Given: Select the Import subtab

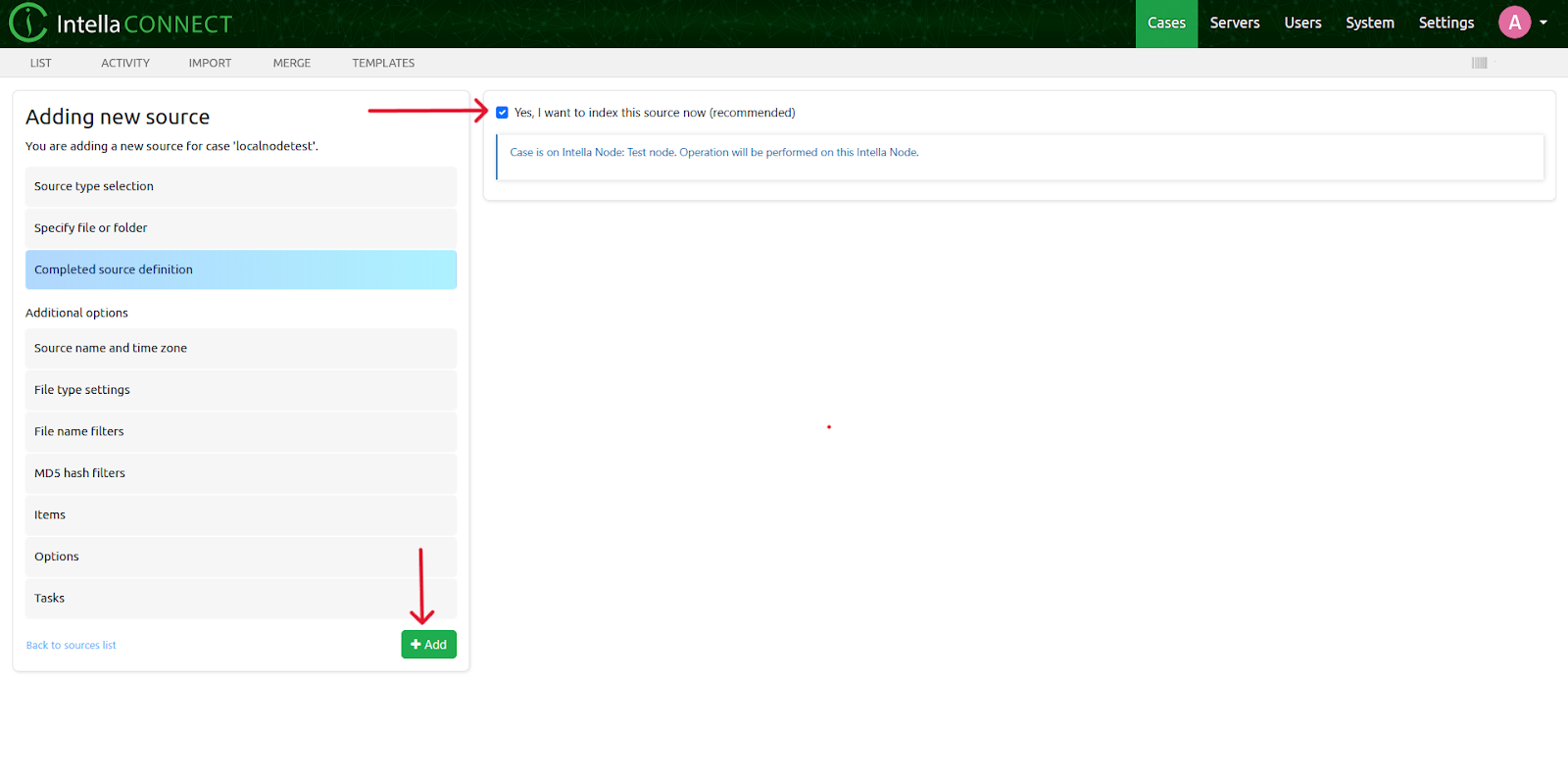Looking at the screenshot, I should point(210,63).
